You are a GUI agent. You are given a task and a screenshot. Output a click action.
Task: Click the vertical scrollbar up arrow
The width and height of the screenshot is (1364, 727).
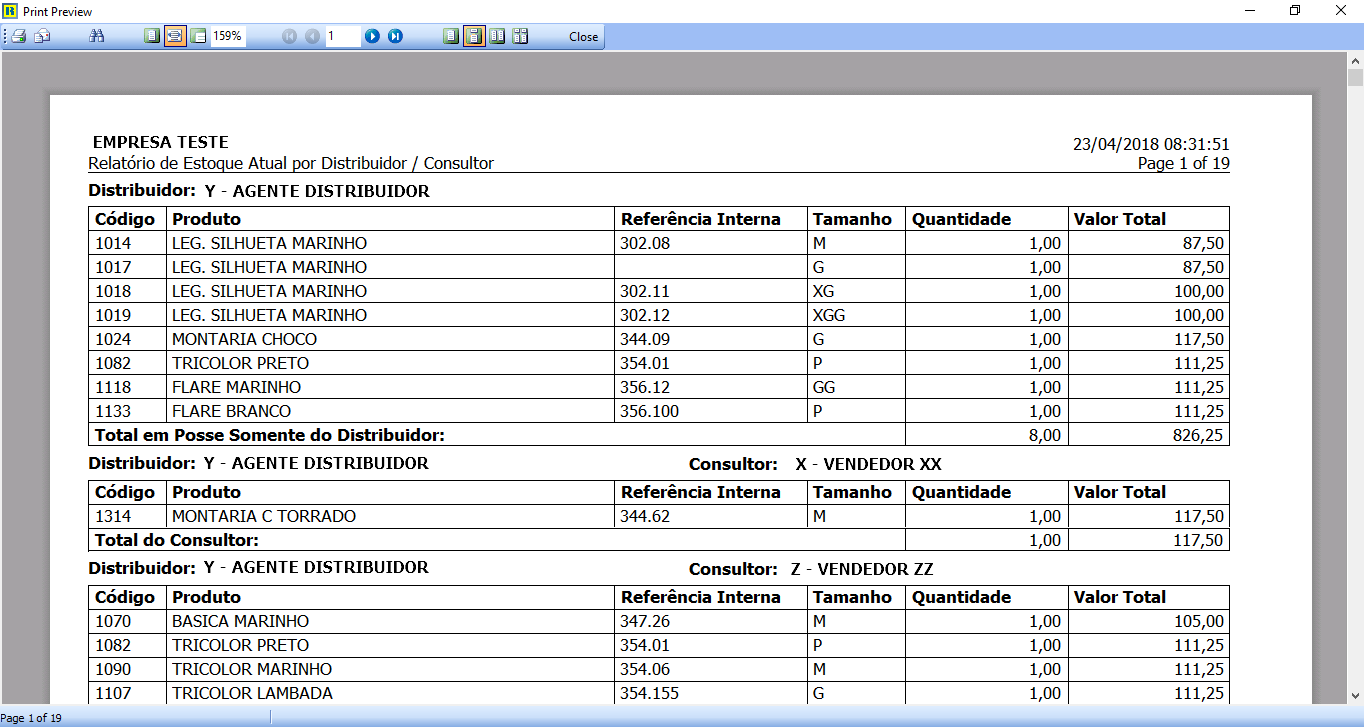[x=1355, y=60]
